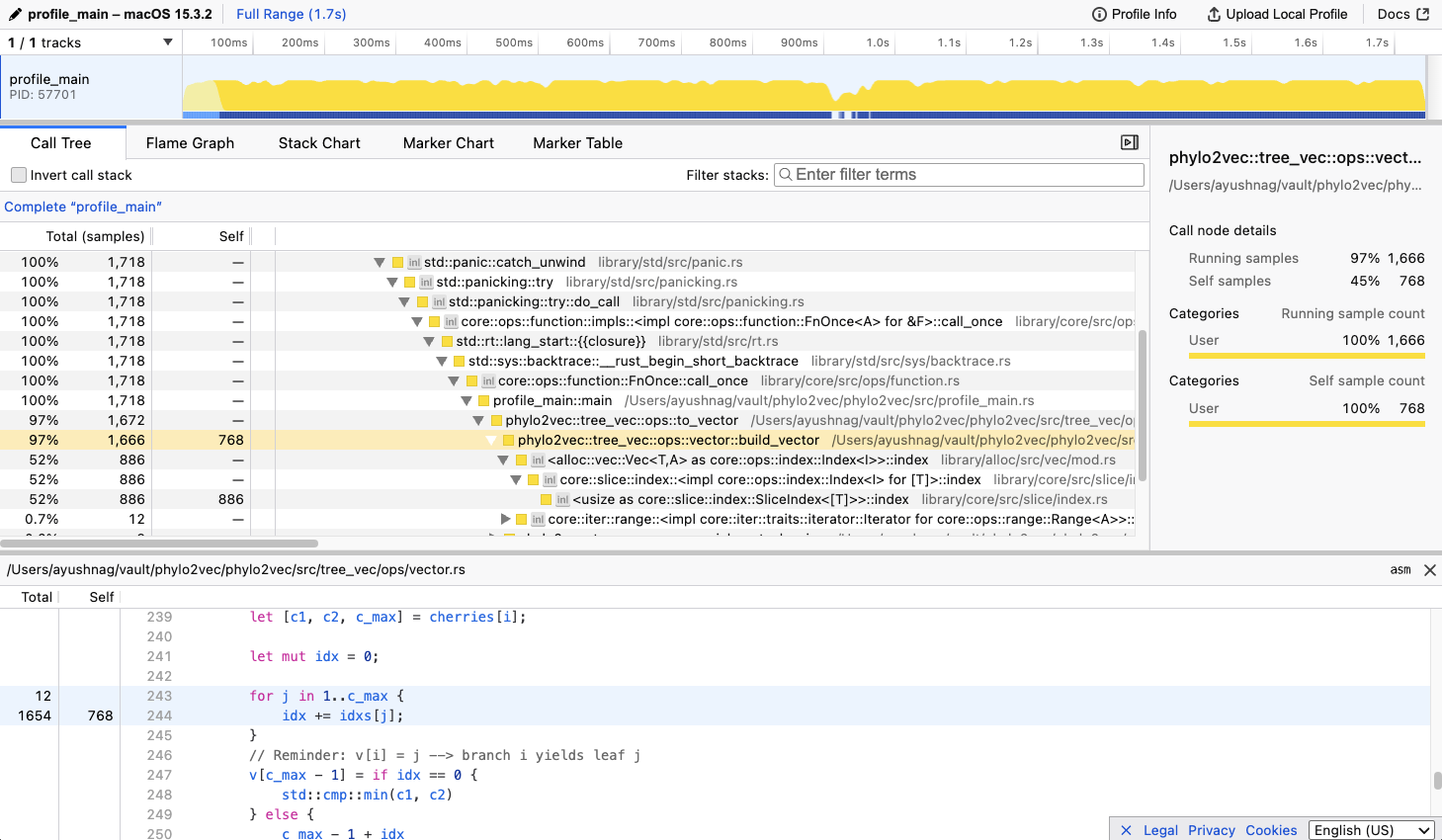Collapse the std::panic::catch_unwind node
This screenshot has width=1442, height=840.
coord(380,262)
